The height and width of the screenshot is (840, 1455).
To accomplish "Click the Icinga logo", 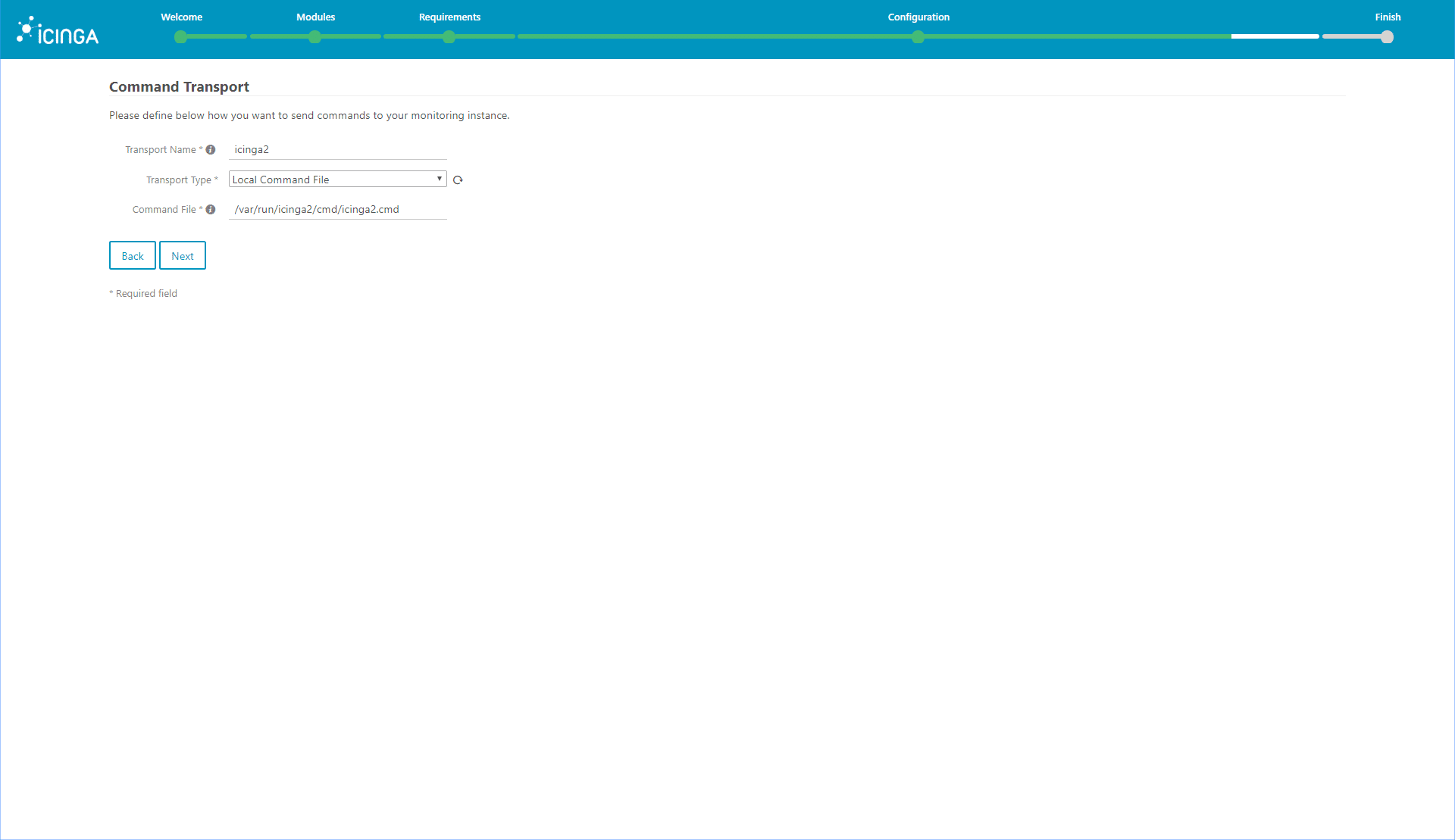I will (58, 30).
